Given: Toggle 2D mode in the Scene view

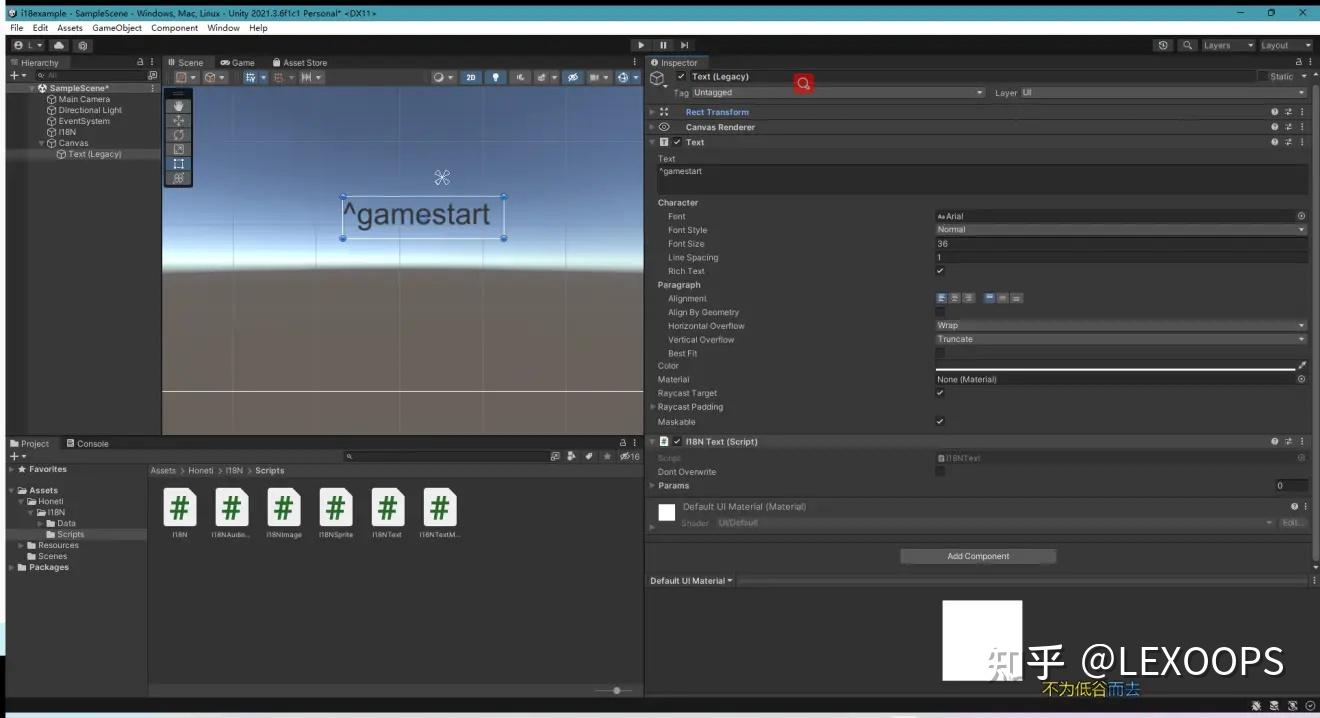Looking at the screenshot, I should coord(471,77).
